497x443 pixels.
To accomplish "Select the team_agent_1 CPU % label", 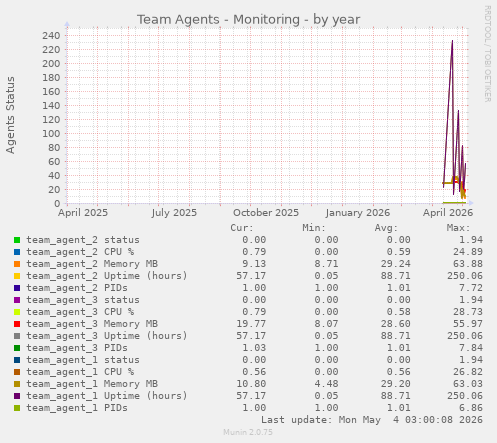I will pyautogui.click(x=80, y=372).
